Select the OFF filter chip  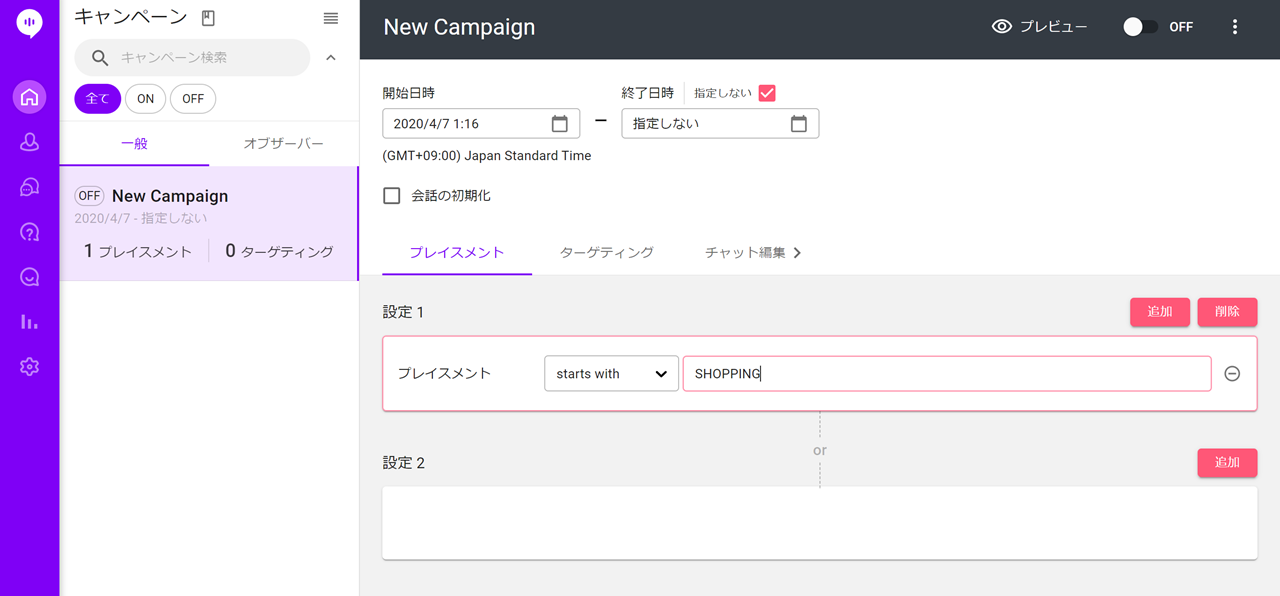[193, 98]
